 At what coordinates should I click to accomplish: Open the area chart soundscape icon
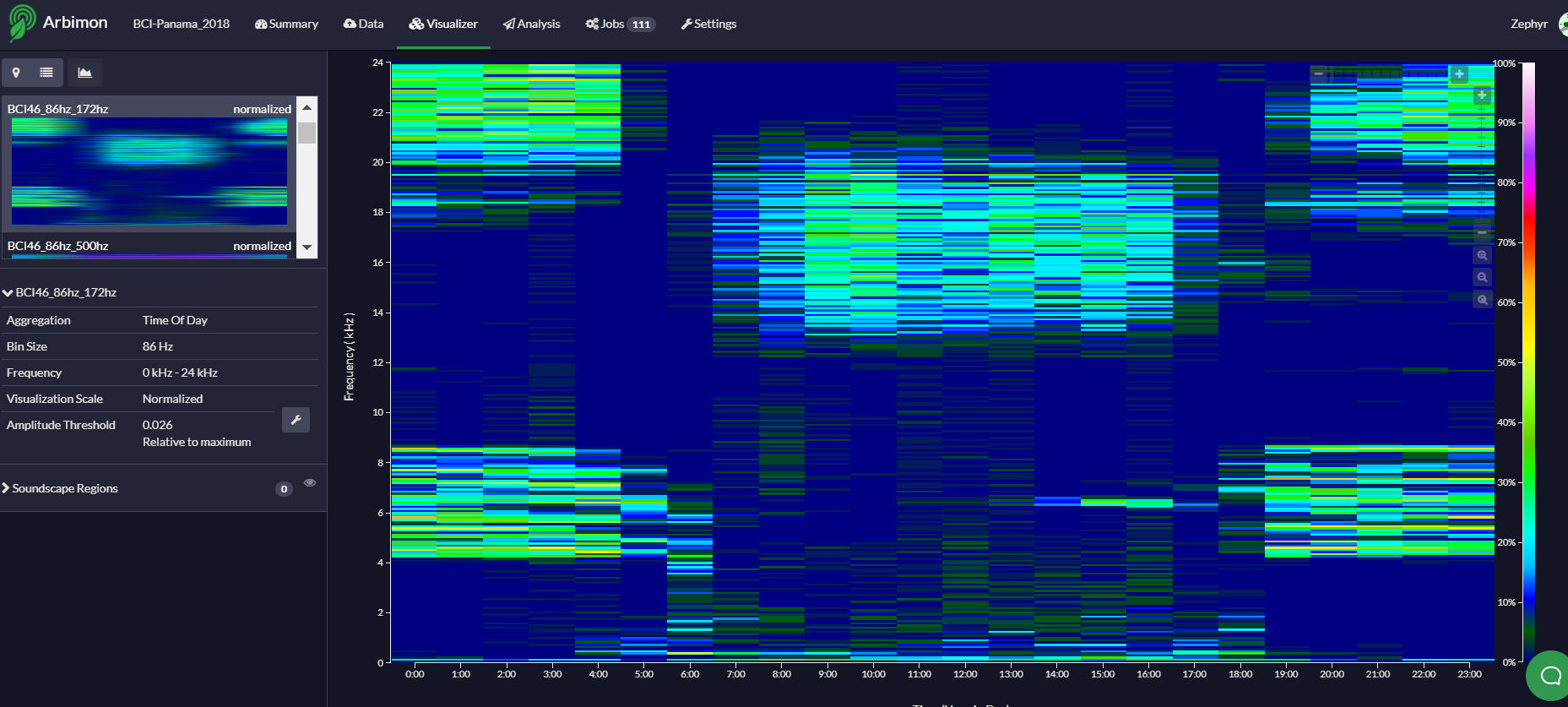(x=85, y=73)
